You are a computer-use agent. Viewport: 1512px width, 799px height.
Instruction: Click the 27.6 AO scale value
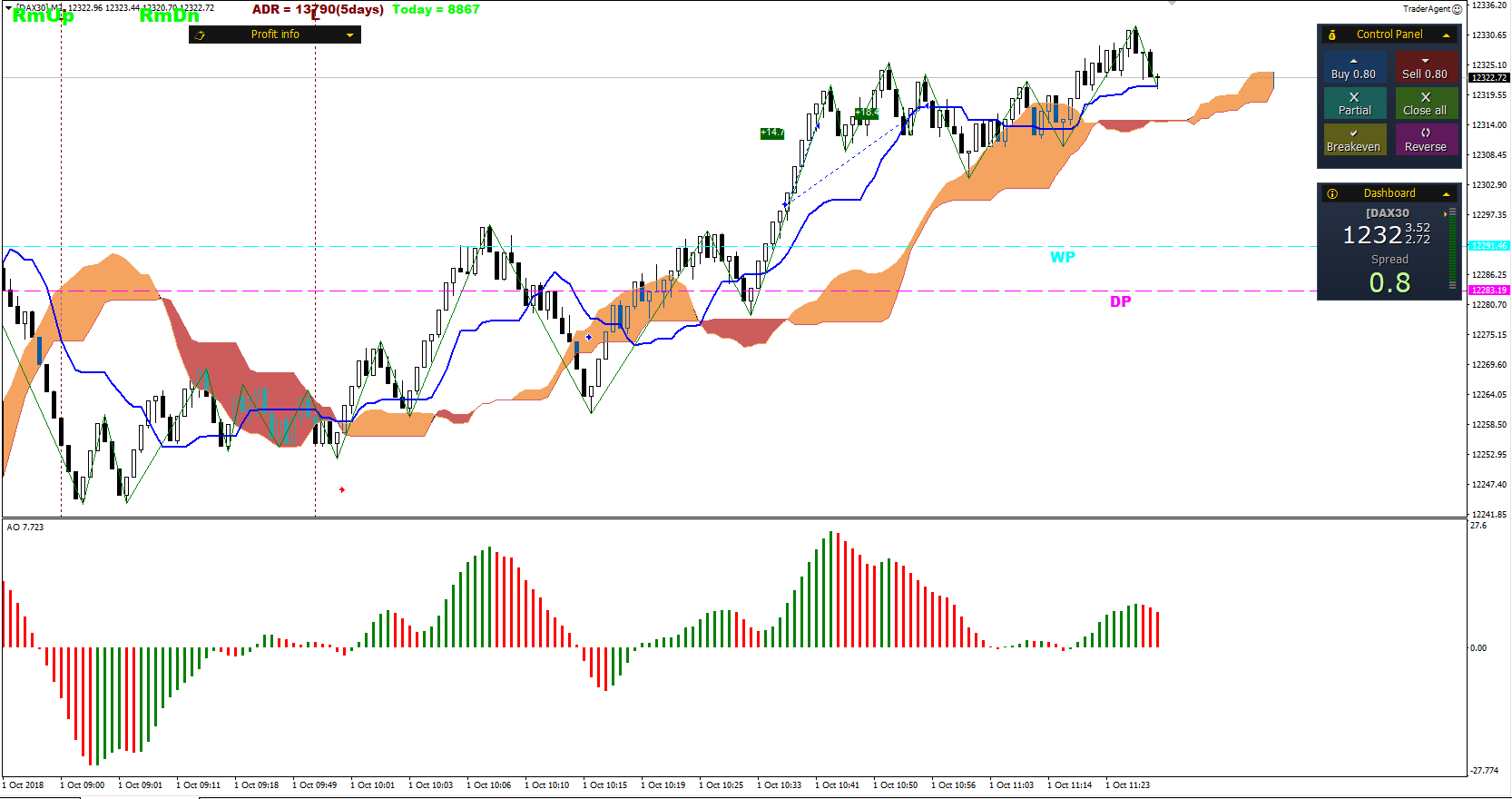[1479, 526]
